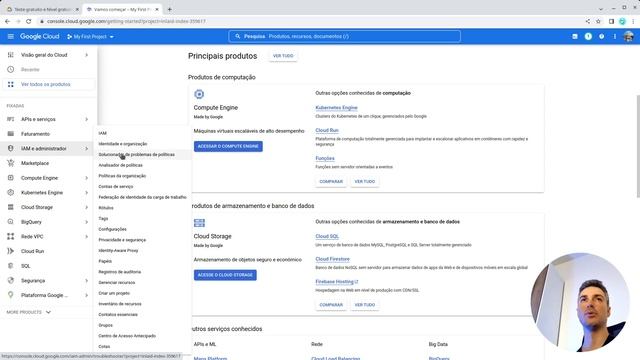Expand Kubernetes Engine submenu arrow
640x360 pixels.
(x=87, y=193)
